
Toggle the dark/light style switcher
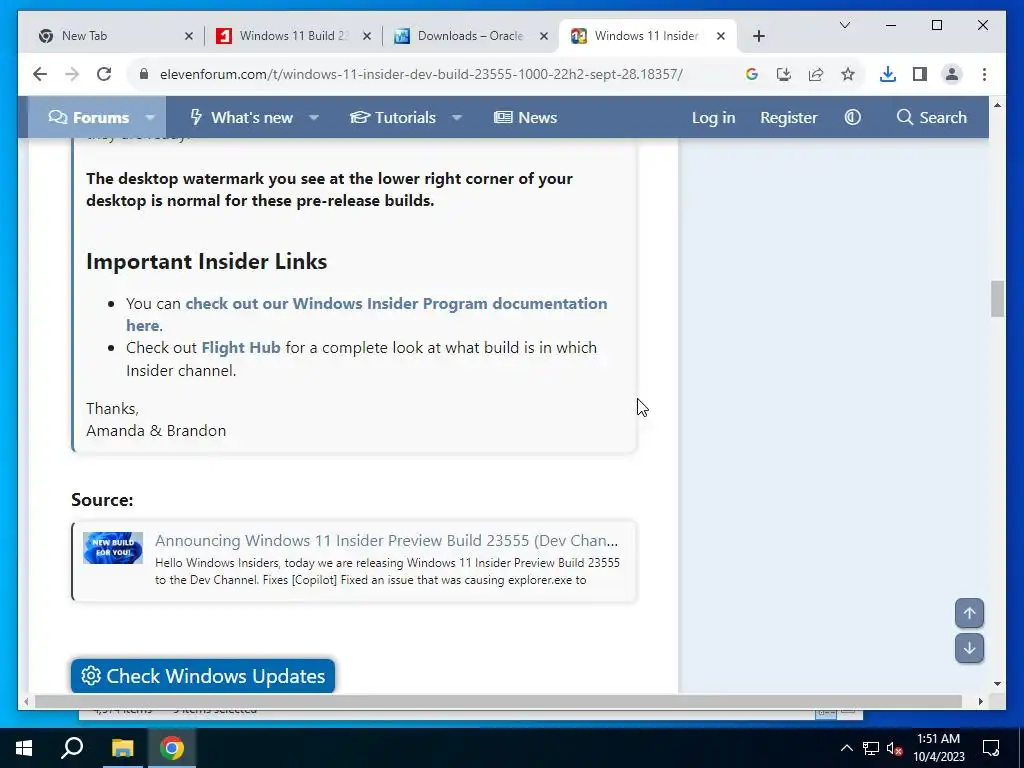(852, 118)
